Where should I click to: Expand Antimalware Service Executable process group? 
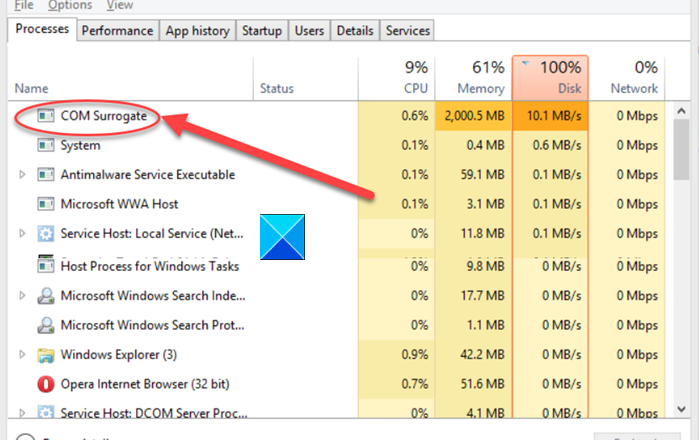(x=22, y=174)
